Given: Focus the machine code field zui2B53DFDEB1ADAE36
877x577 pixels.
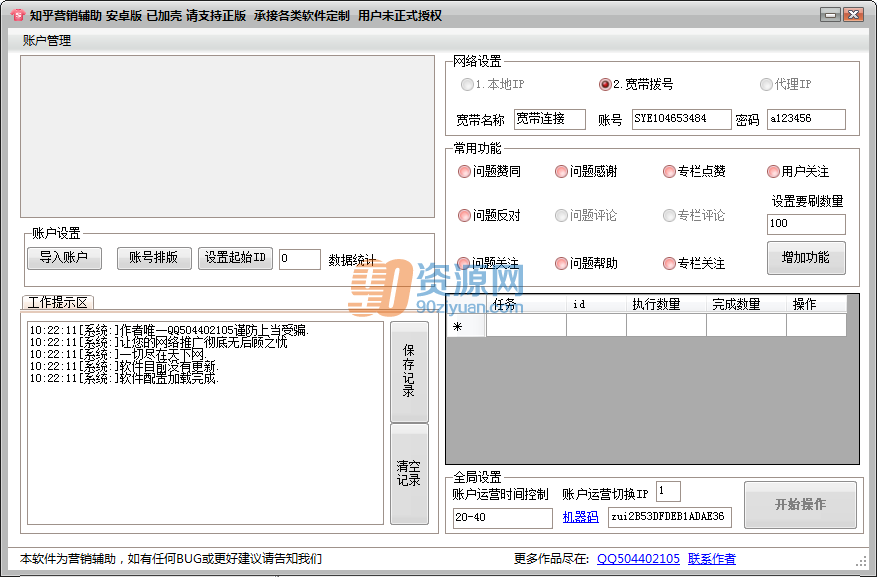Looking at the screenshot, I should [669, 517].
